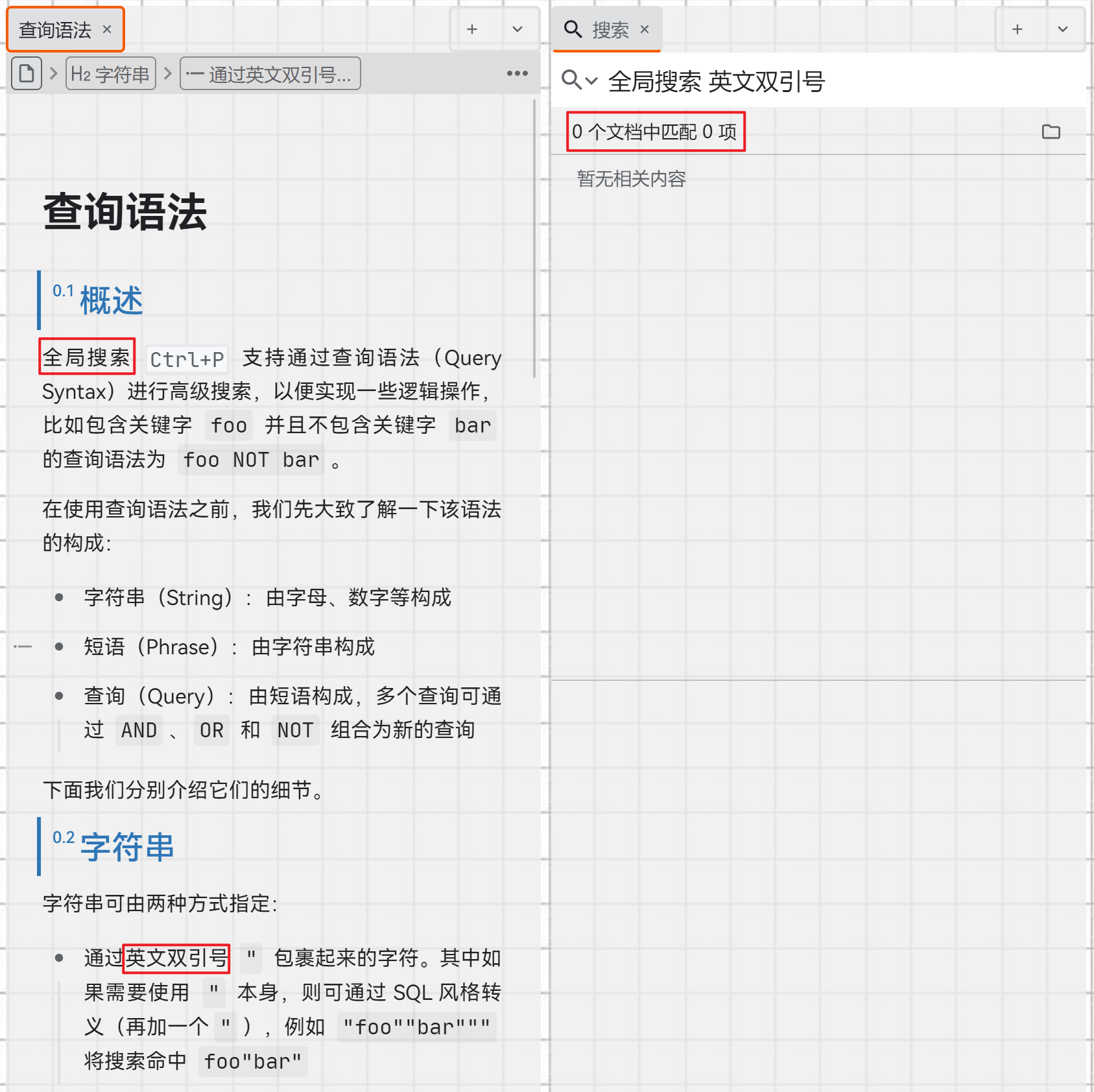This screenshot has width=1094, height=1092.
Task: Click the Ctrl+P inline code
Action: 187,359
